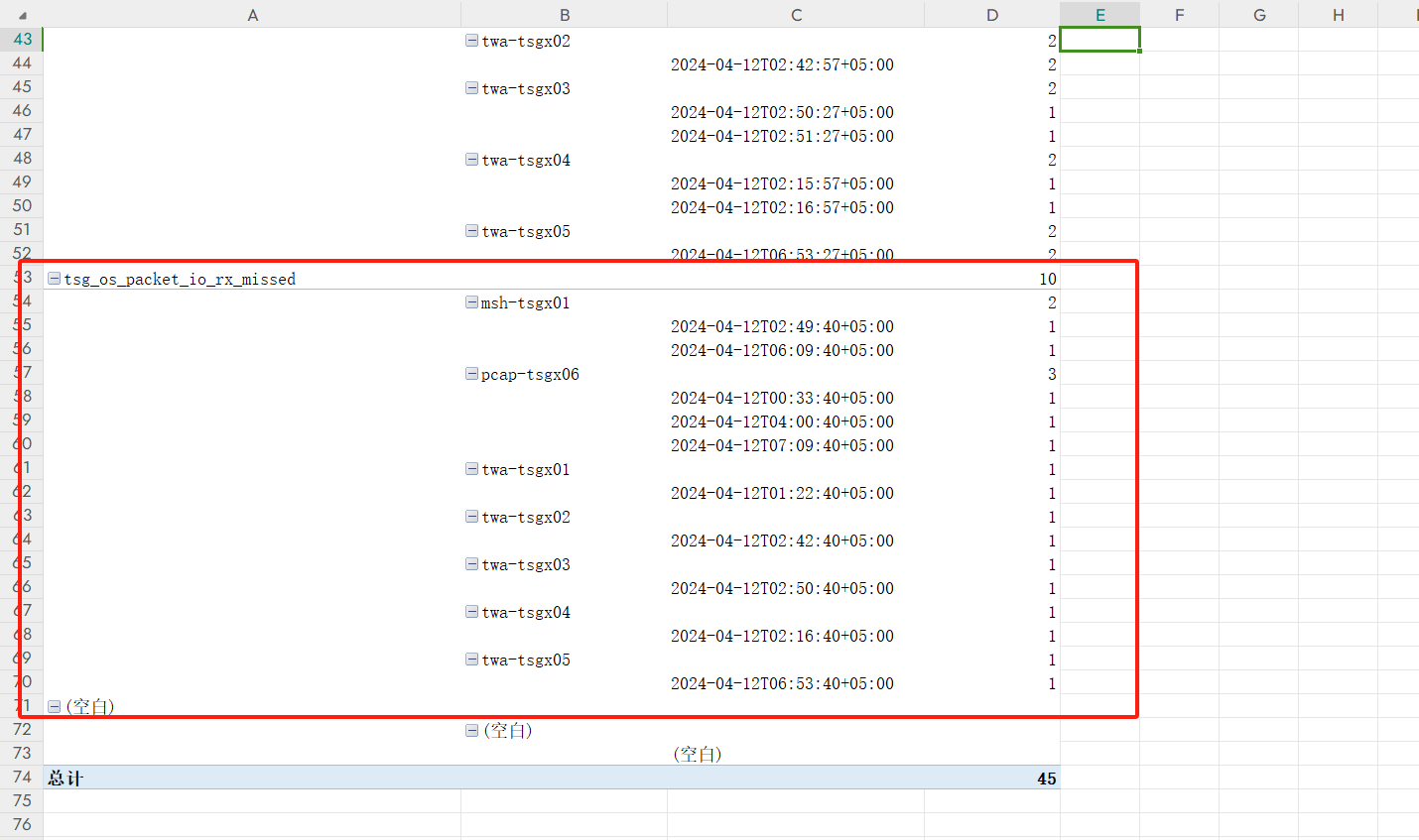This screenshot has height=840, width=1419.
Task: Click the select-all corner triangle
Action: (x=22, y=15)
